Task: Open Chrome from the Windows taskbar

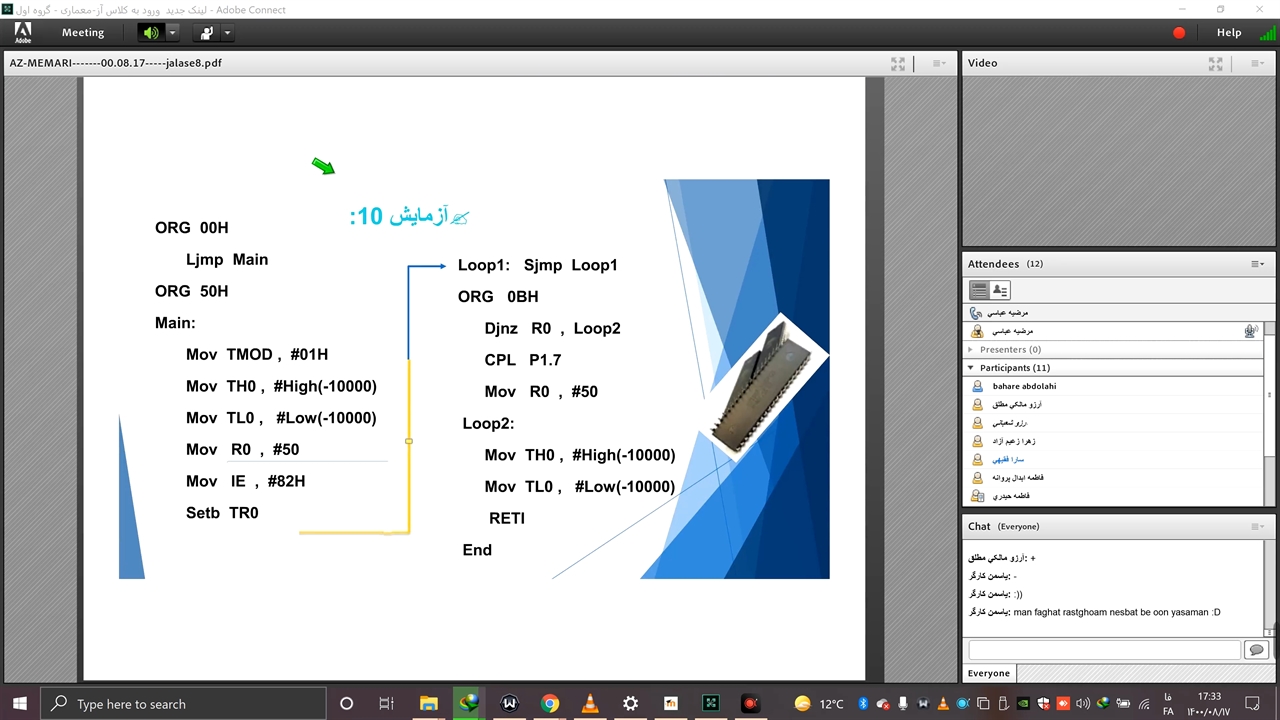Action: click(549, 704)
